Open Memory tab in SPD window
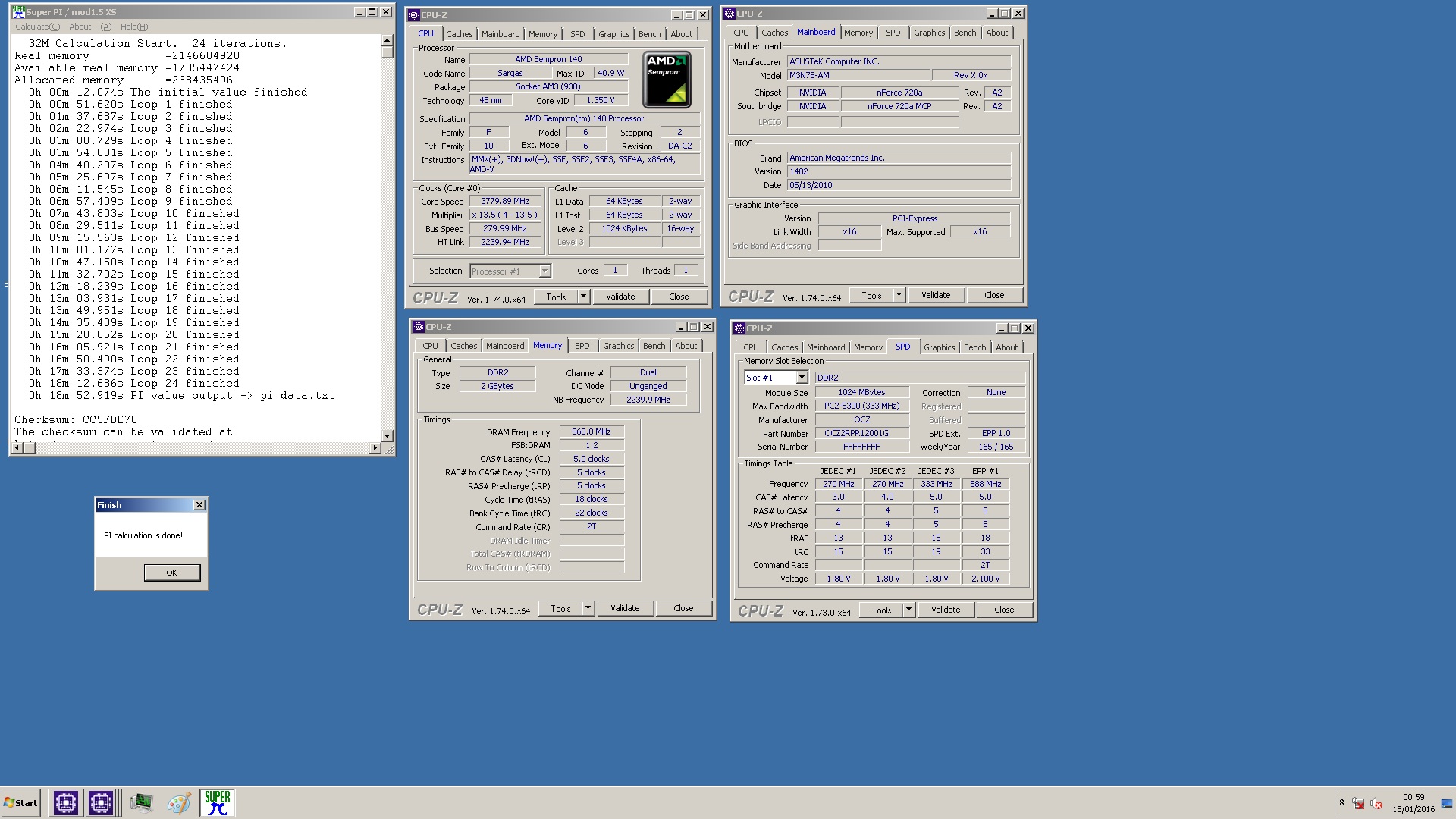This screenshot has width=1456, height=819. pos(868,347)
